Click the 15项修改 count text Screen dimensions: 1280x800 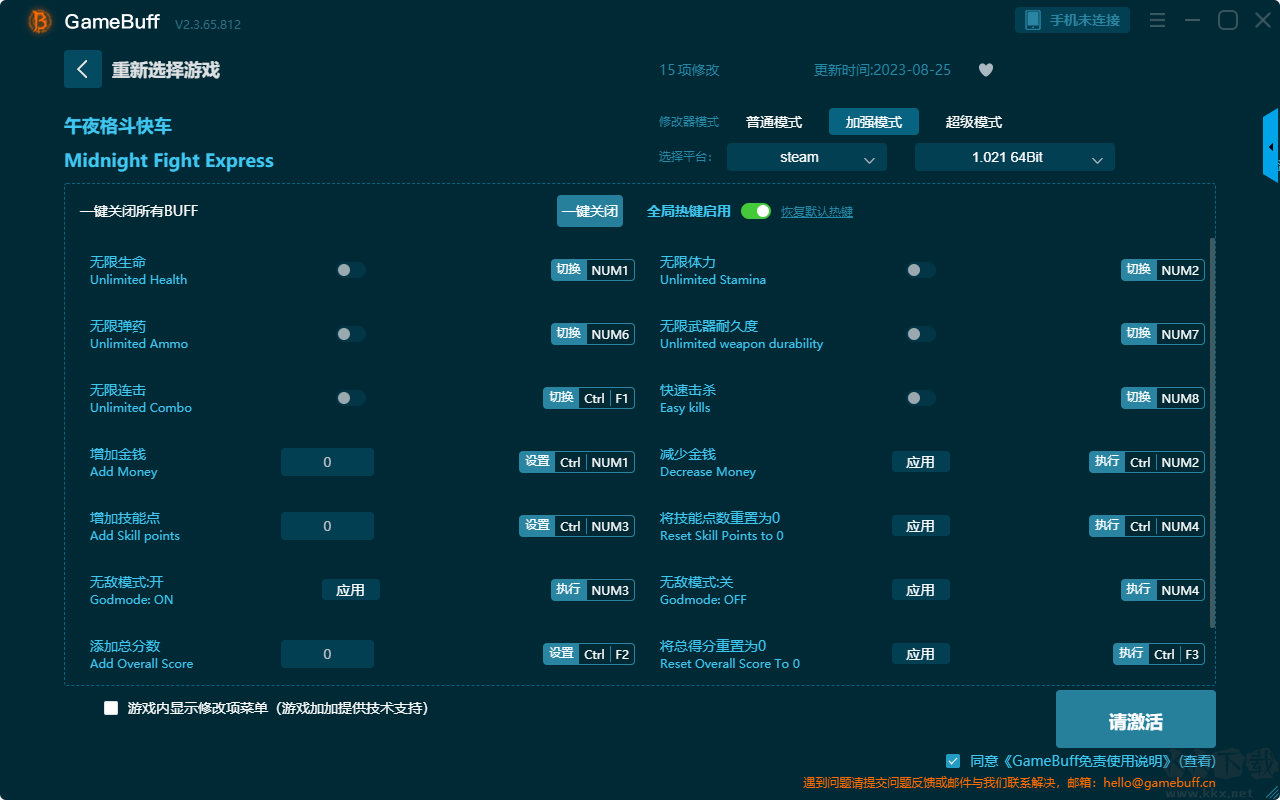(x=689, y=70)
